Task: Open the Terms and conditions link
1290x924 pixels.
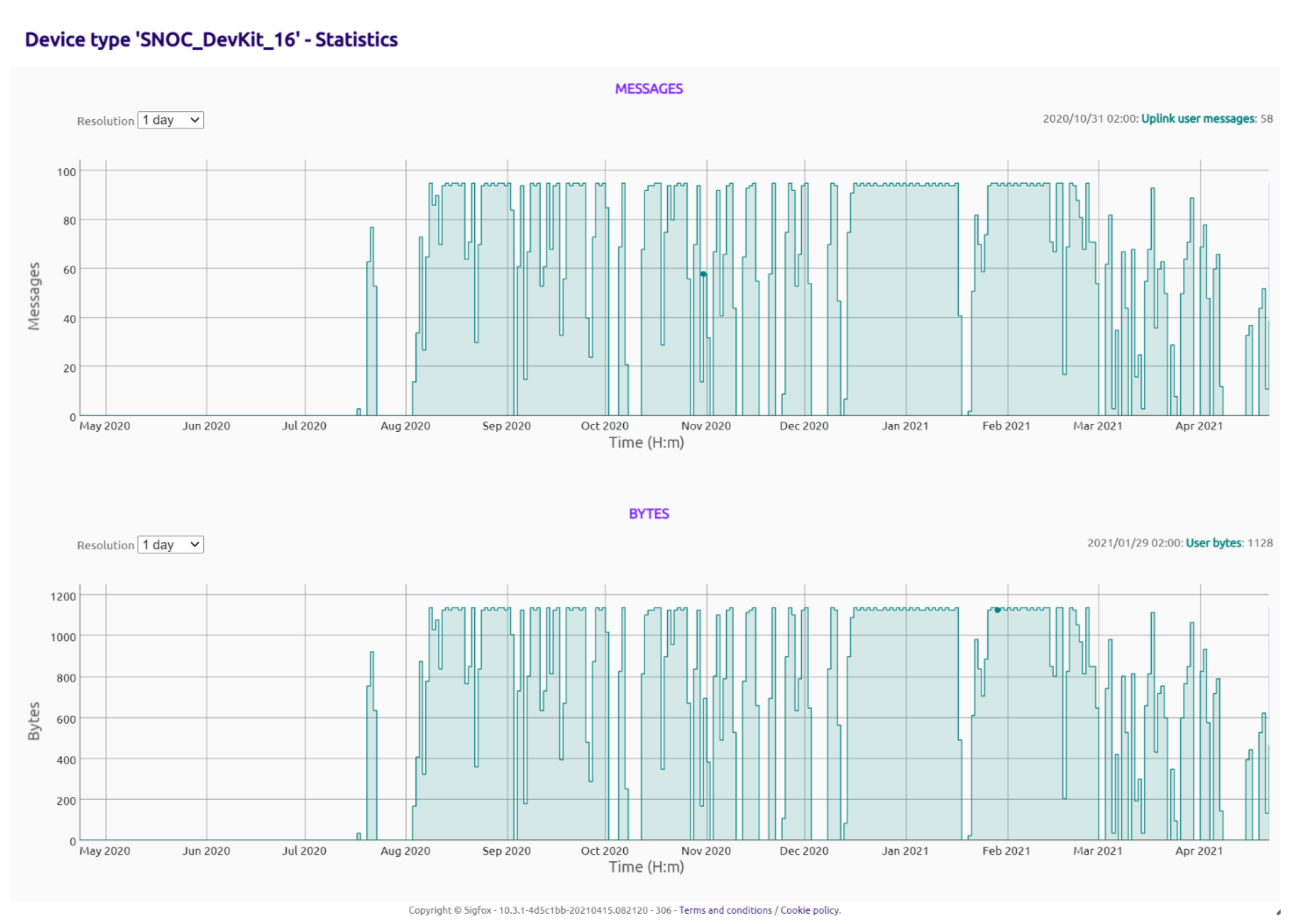Action: tap(725, 911)
